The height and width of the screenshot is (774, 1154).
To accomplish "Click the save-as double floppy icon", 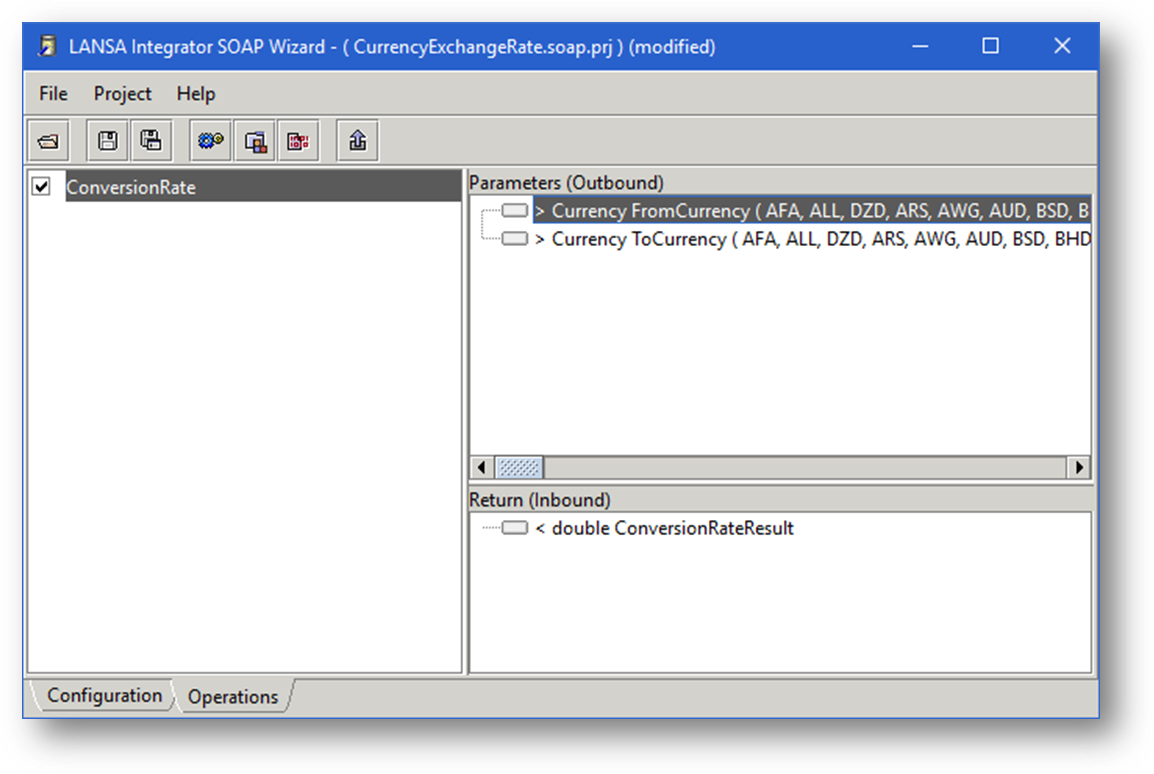I will tap(152, 141).
